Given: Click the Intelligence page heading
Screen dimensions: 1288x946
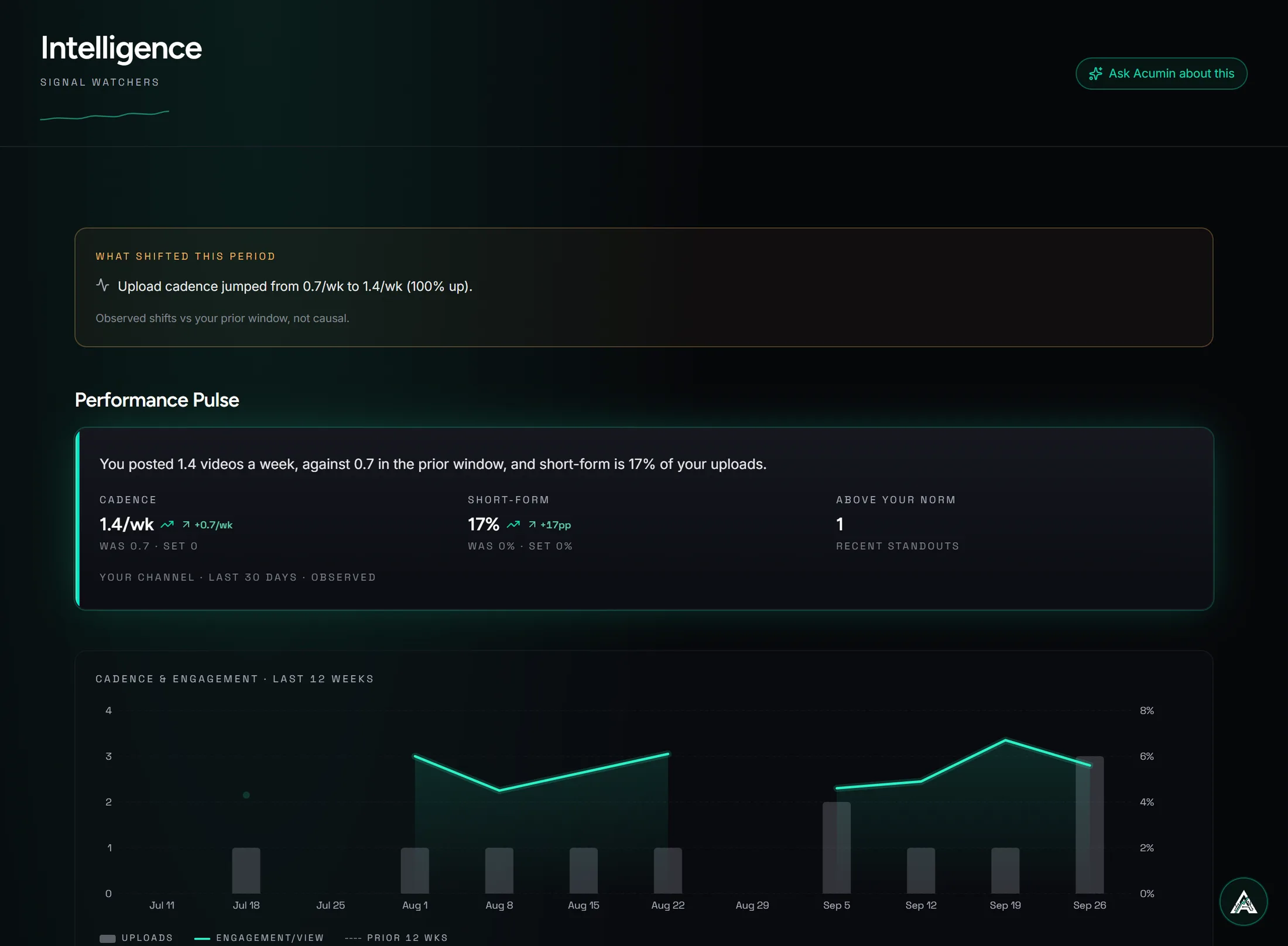Looking at the screenshot, I should click(x=121, y=48).
